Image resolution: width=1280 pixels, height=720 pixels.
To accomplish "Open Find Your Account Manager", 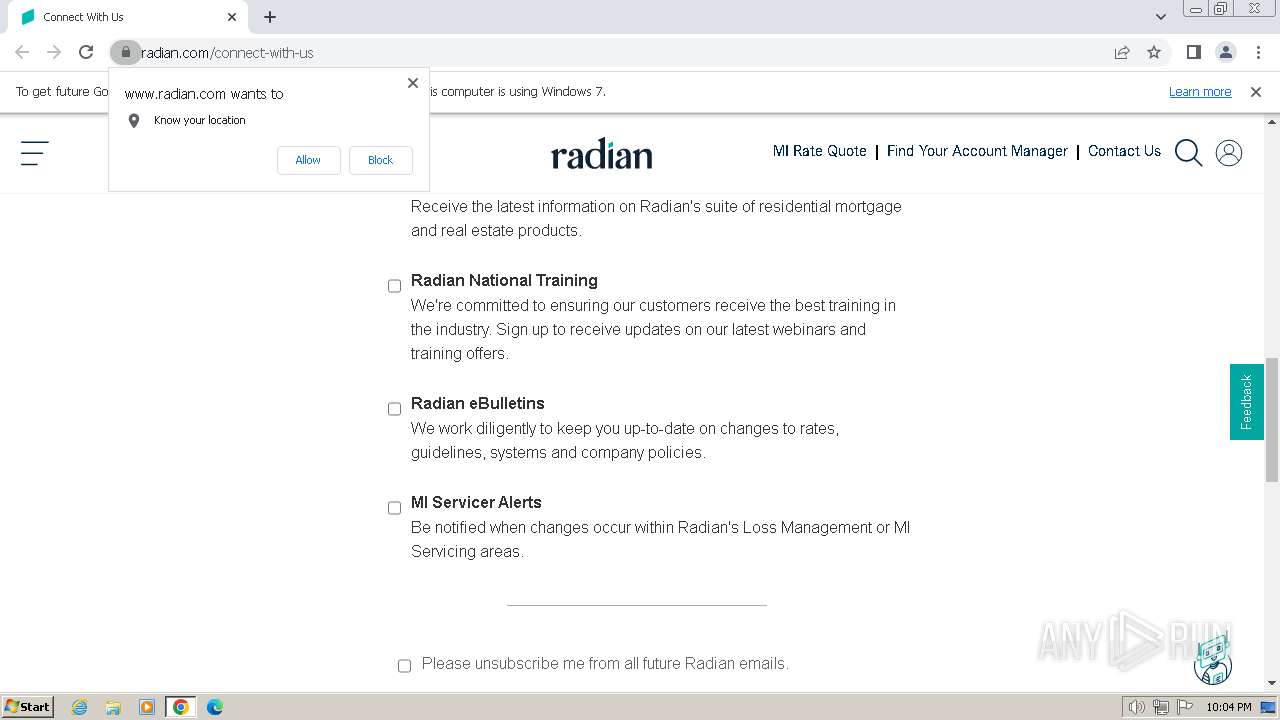I will (x=977, y=151).
